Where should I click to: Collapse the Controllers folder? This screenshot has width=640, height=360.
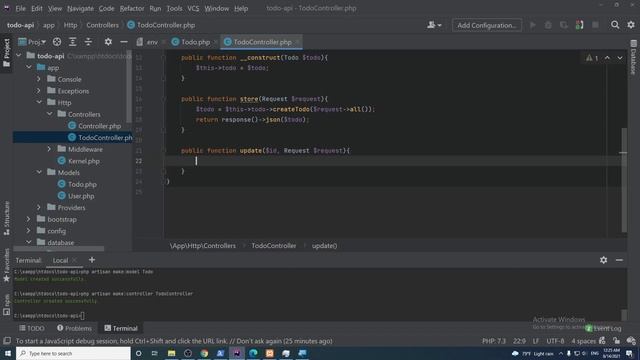[x=49, y=114]
